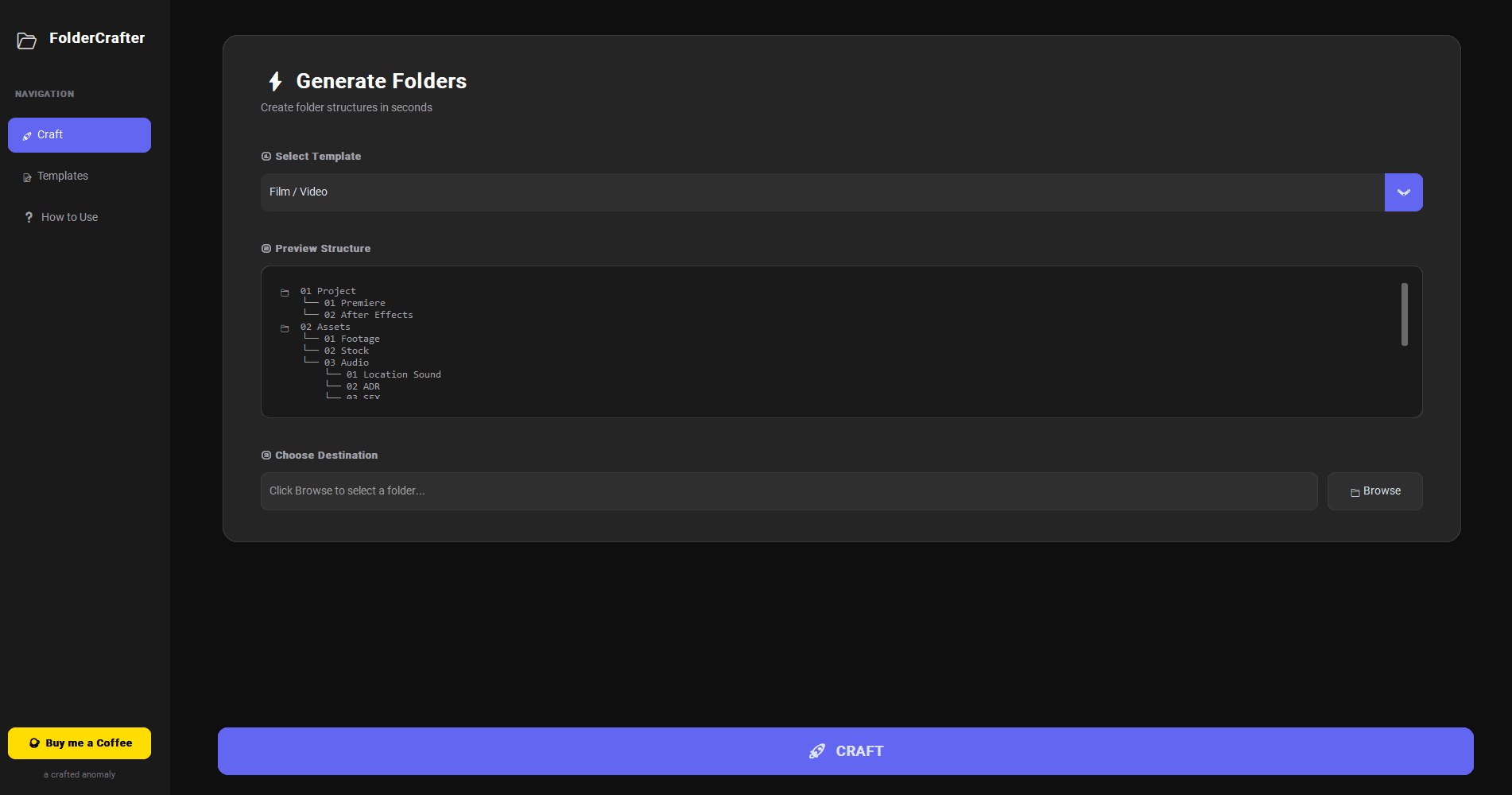Click the rocket icon on the CRAFT button

817,751
